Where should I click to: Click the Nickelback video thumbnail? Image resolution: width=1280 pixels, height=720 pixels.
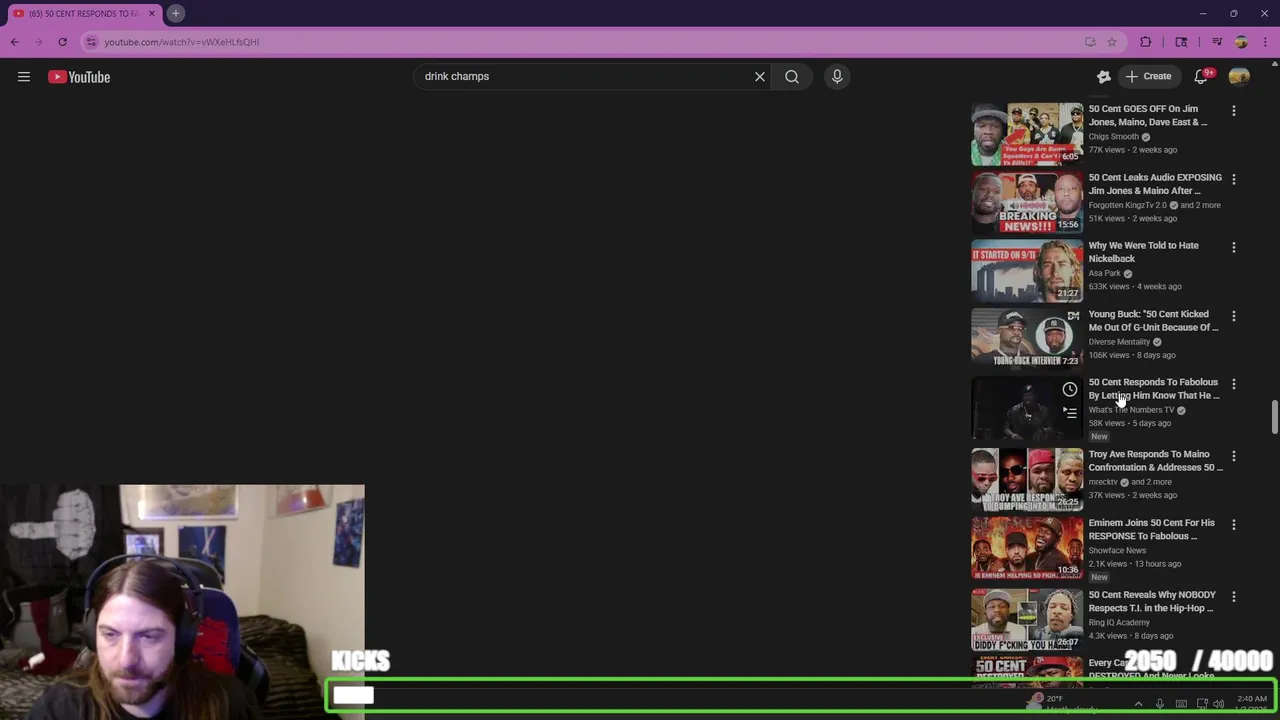[x=1027, y=270]
